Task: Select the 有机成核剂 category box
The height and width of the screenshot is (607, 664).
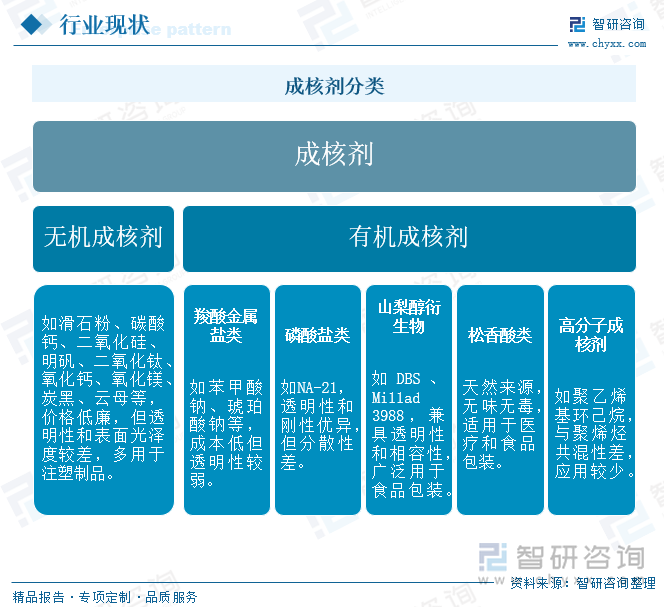Action: 409,238
